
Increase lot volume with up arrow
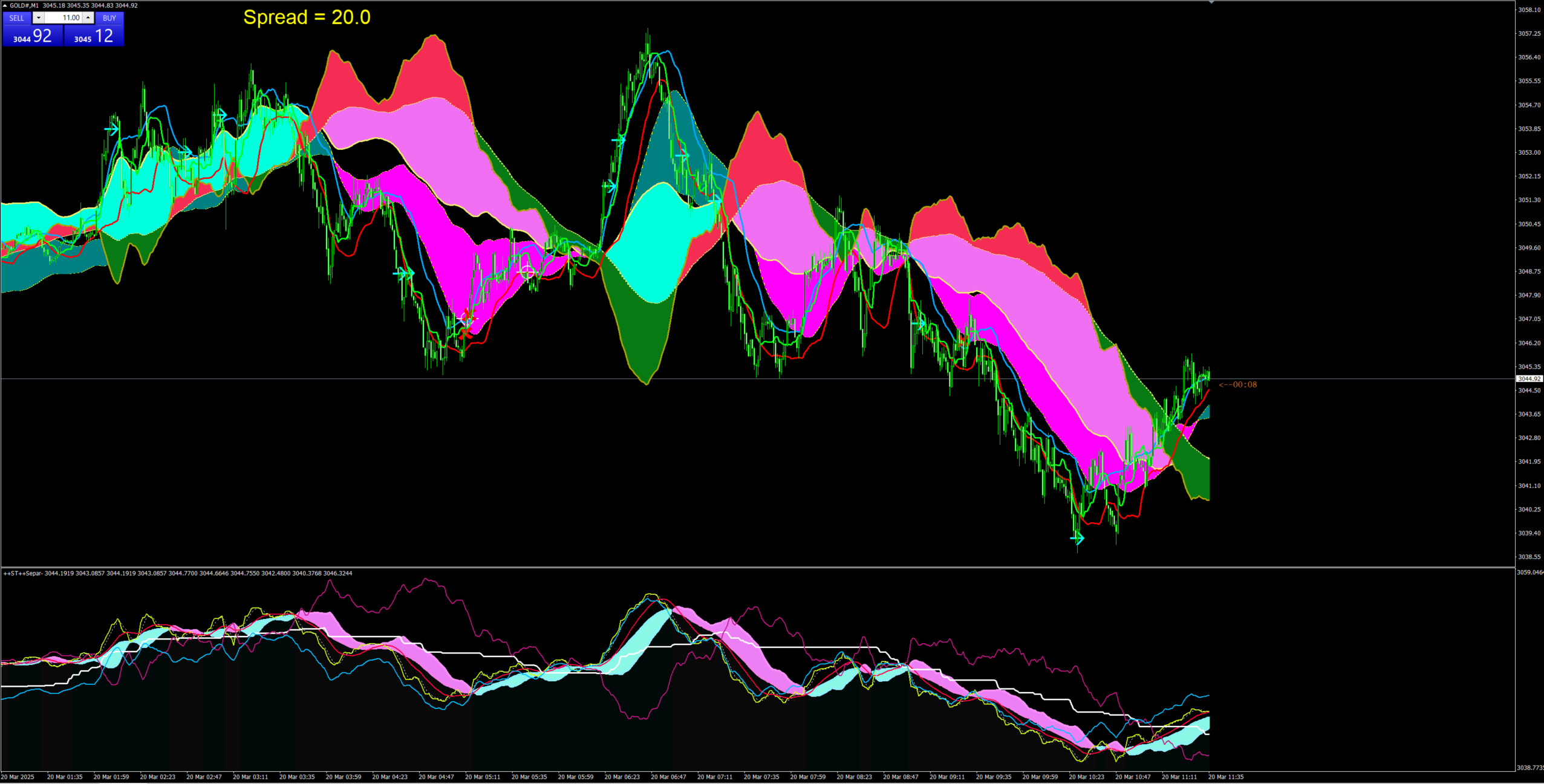[x=88, y=18]
